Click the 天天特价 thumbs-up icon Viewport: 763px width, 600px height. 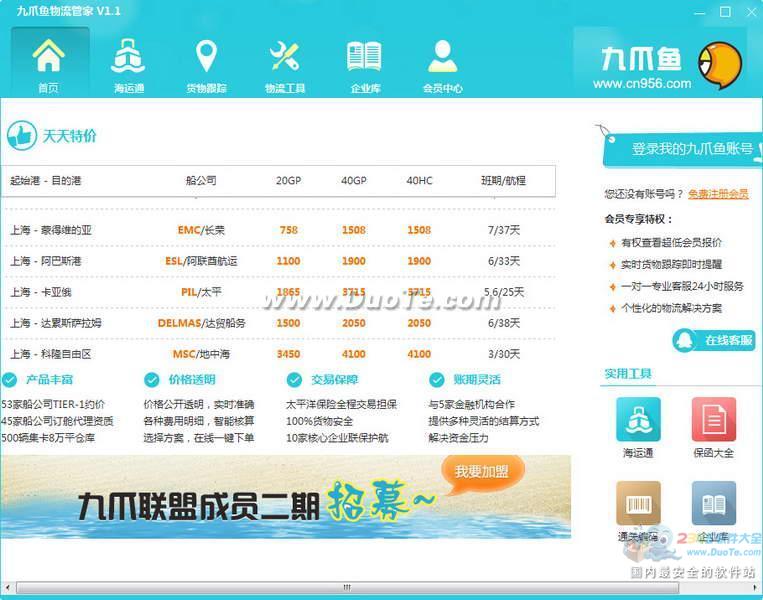pyautogui.click(x=22, y=136)
